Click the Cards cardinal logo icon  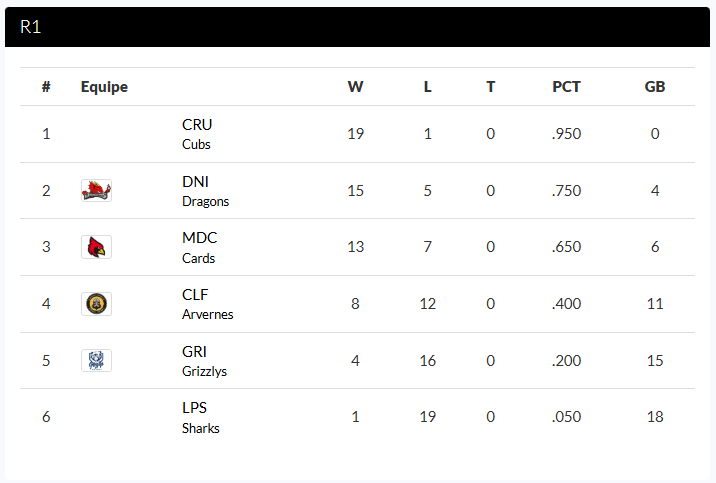point(96,247)
